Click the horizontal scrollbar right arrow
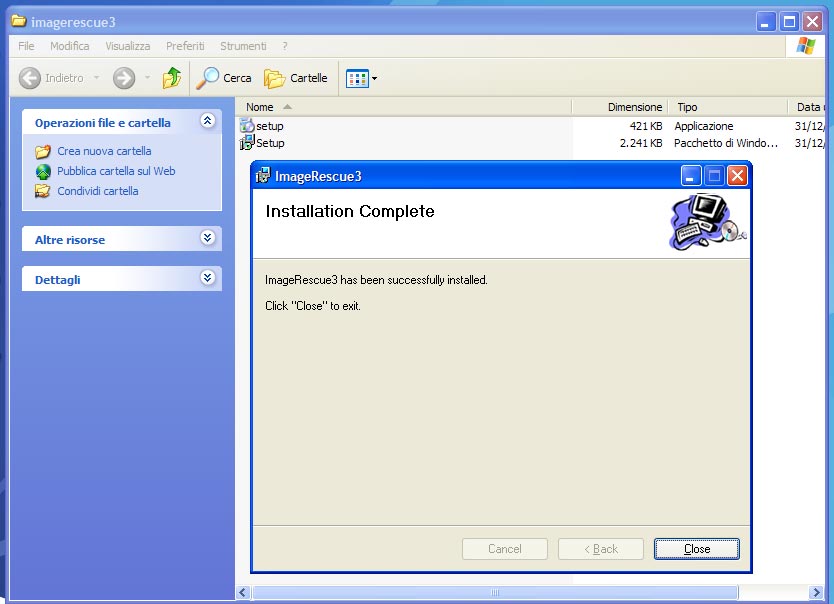 (x=816, y=592)
